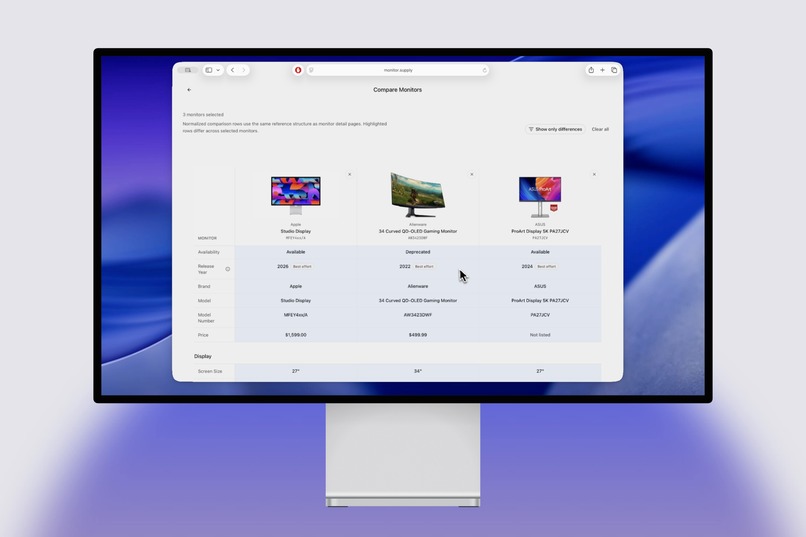This screenshot has height=537, width=806.
Task: Click the Clear all link
Action: coord(600,129)
